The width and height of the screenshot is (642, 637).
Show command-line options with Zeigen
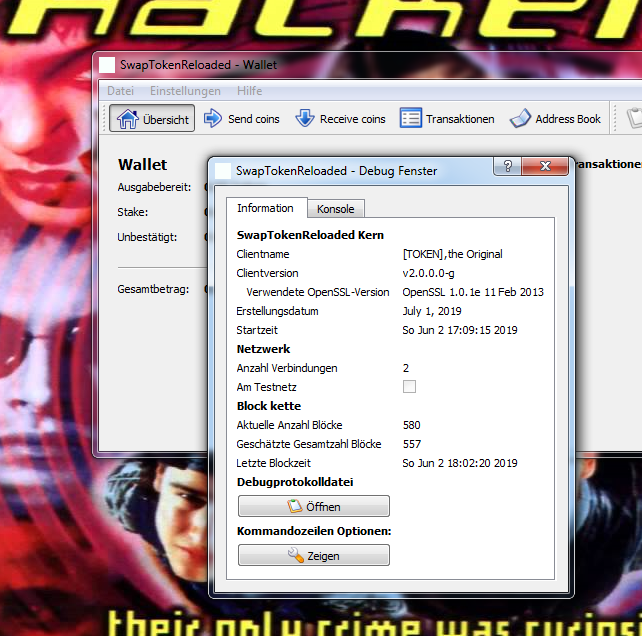(314, 556)
